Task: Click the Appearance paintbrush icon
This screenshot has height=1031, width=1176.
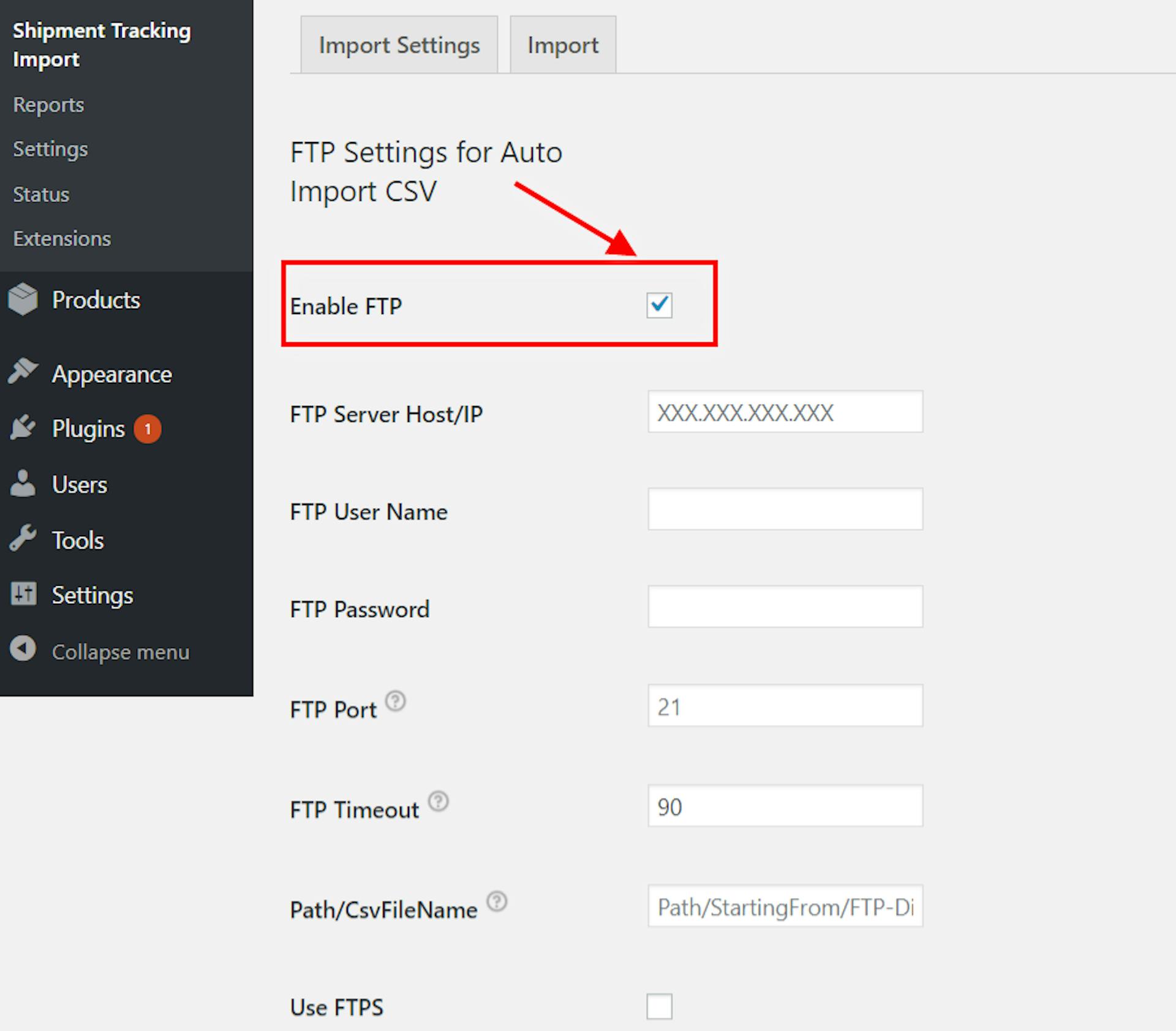Action: [23, 372]
